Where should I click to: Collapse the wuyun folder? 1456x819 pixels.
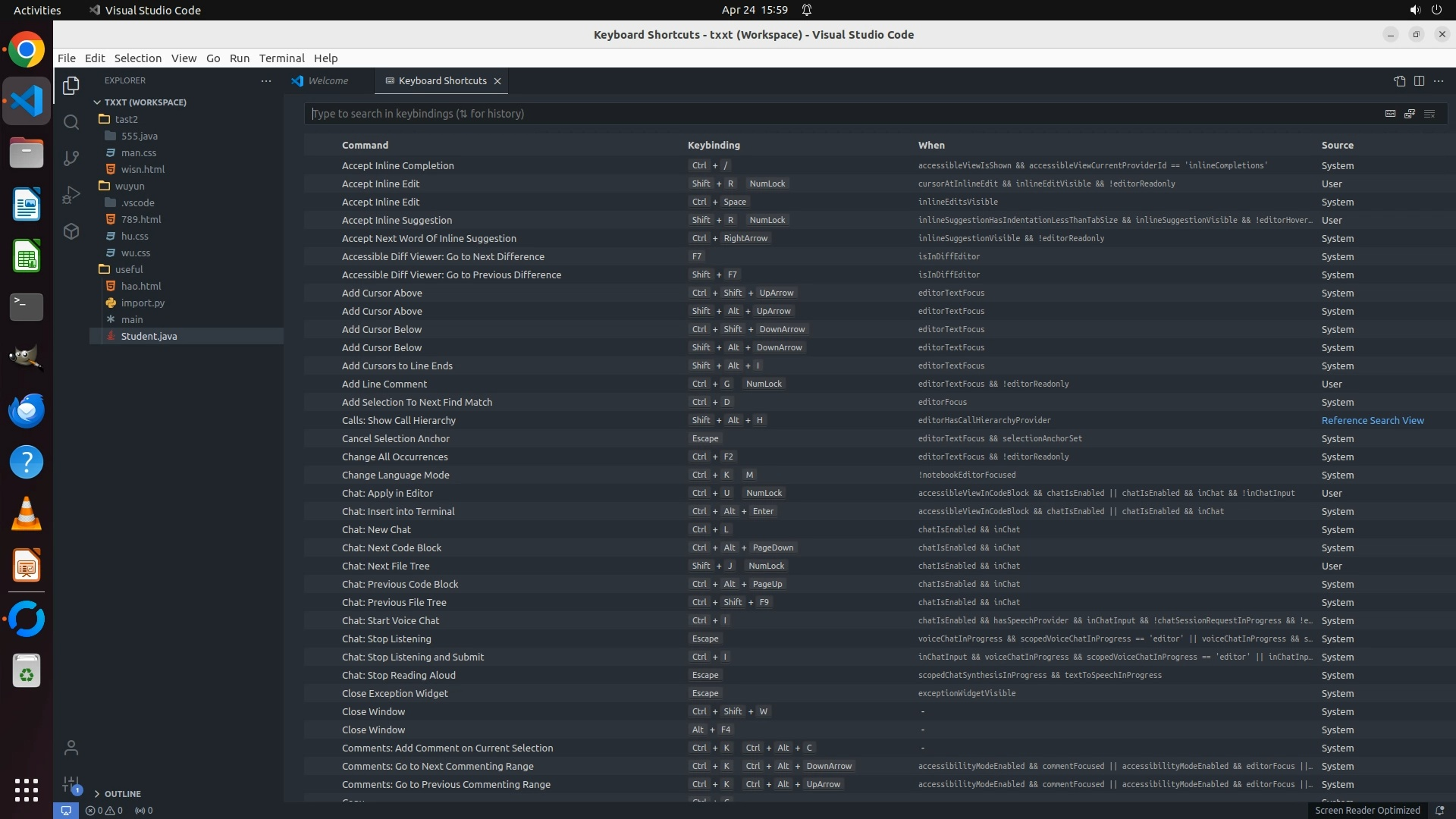click(x=129, y=186)
